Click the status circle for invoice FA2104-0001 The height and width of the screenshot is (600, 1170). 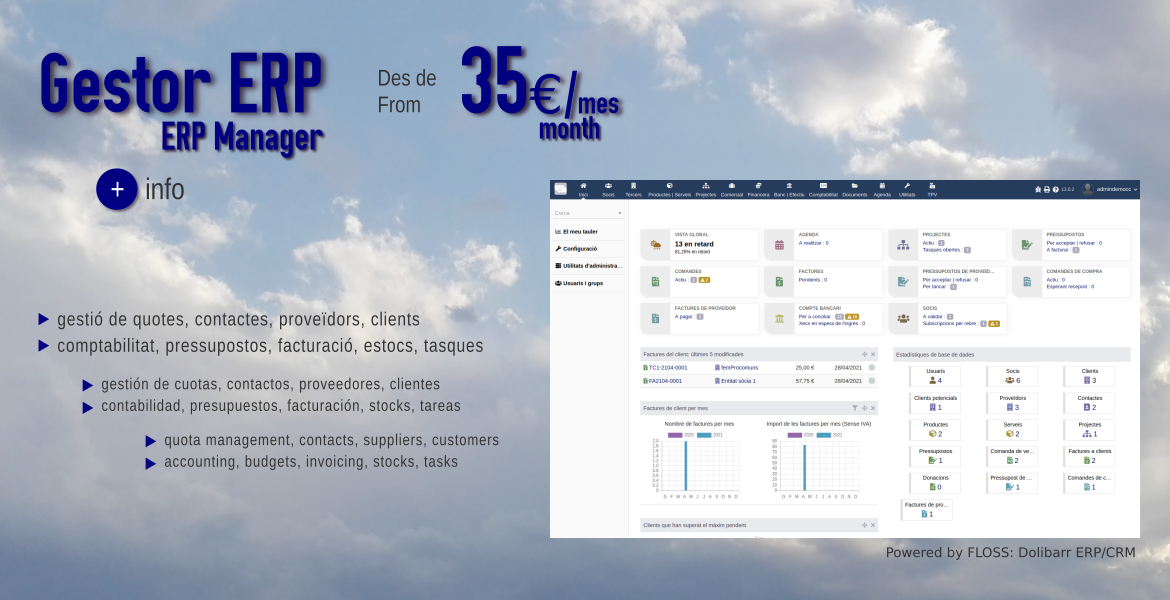(x=871, y=381)
